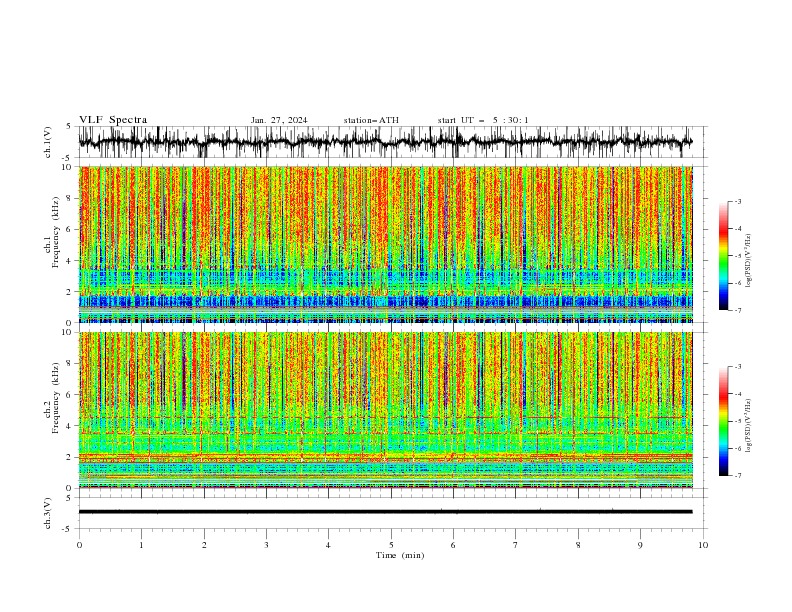
Task: Click the 'Time (min)' axis label
Action: click(x=400, y=555)
